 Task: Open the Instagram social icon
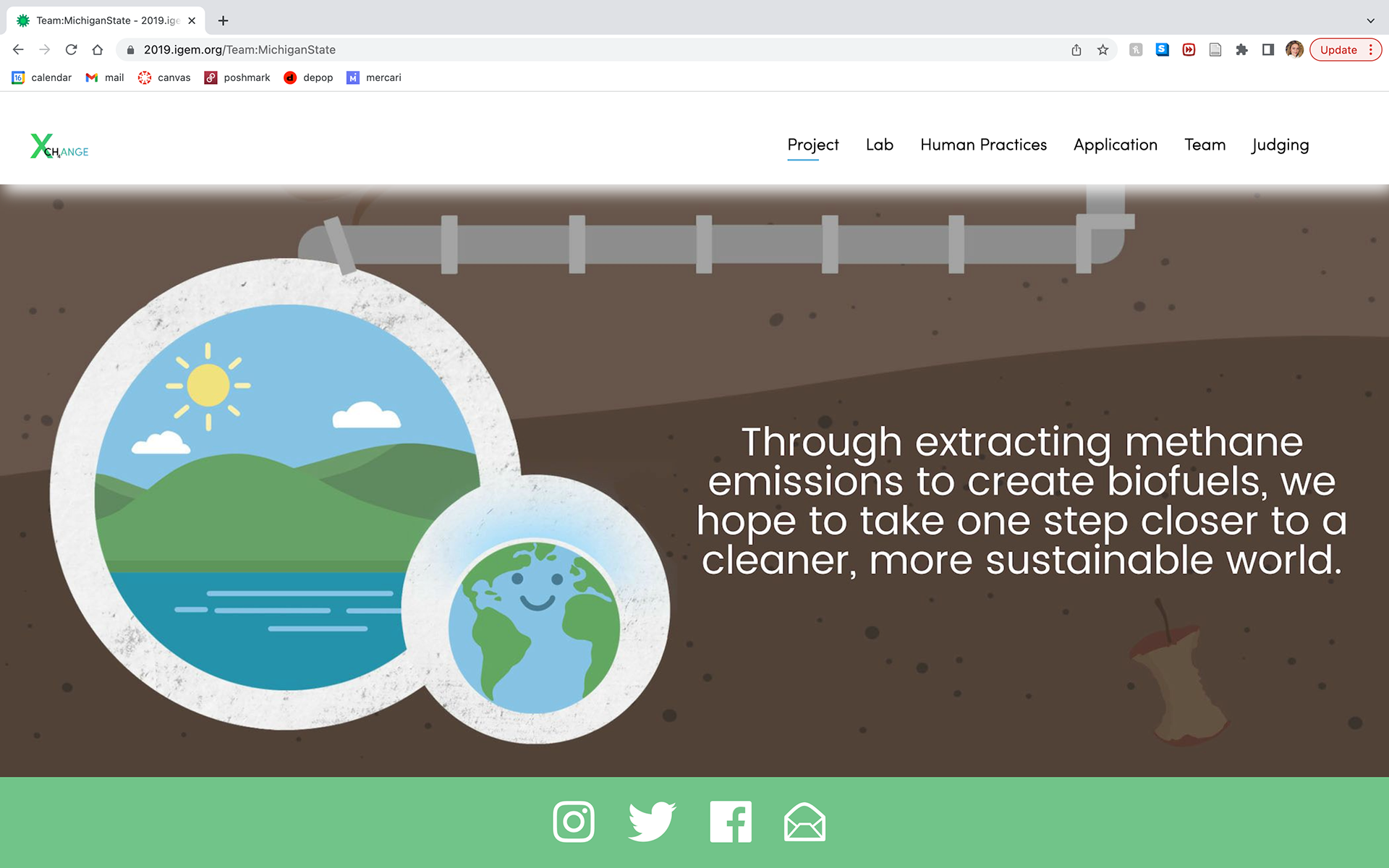coord(573,821)
